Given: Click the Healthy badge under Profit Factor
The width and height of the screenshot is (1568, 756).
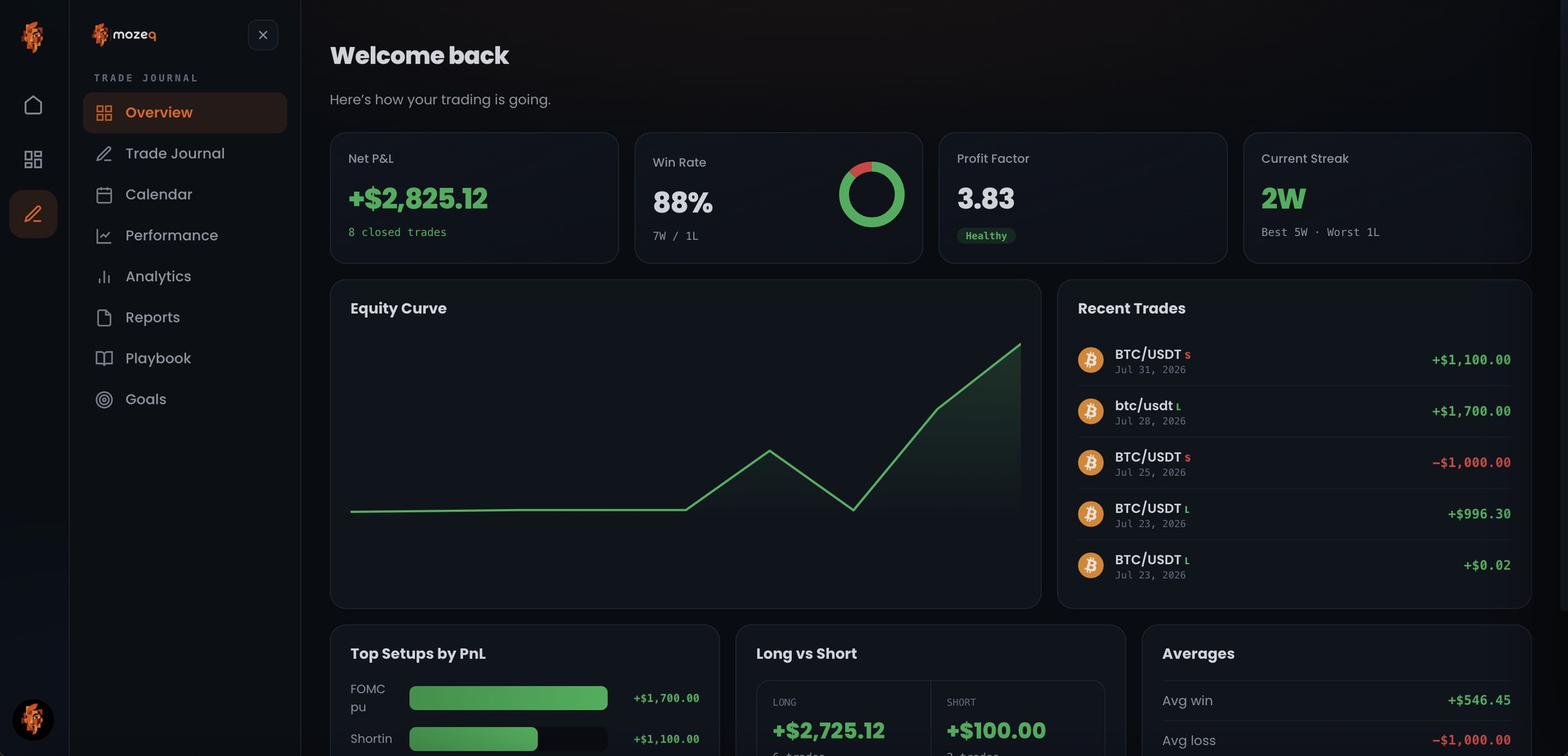Looking at the screenshot, I should (x=985, y=236).
